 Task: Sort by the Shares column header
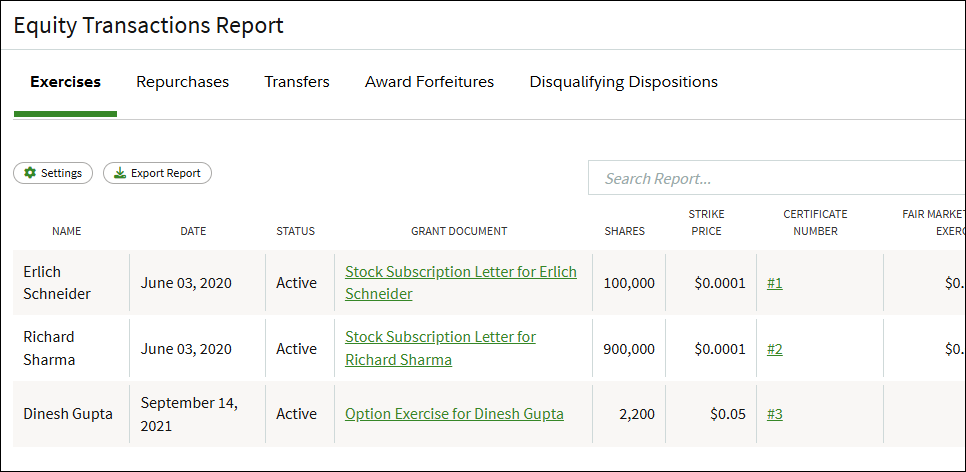tap(625, 231)
